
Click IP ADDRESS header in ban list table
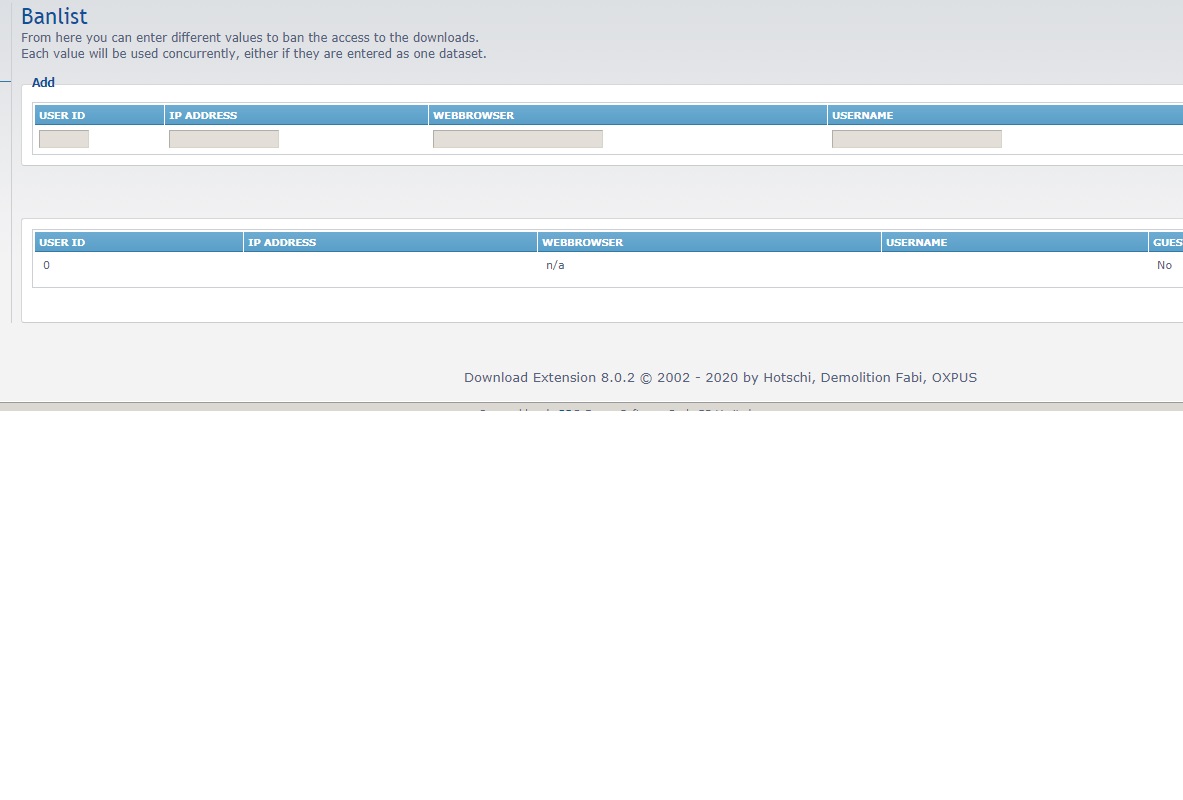[x=282, y=242]
